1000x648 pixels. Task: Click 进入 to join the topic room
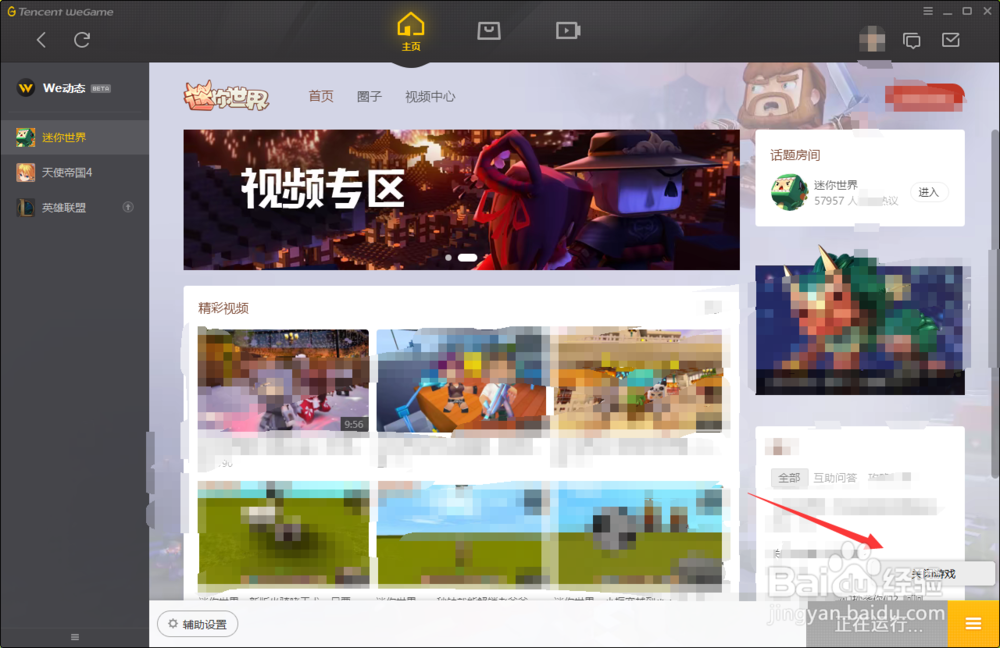coord(929,192)
